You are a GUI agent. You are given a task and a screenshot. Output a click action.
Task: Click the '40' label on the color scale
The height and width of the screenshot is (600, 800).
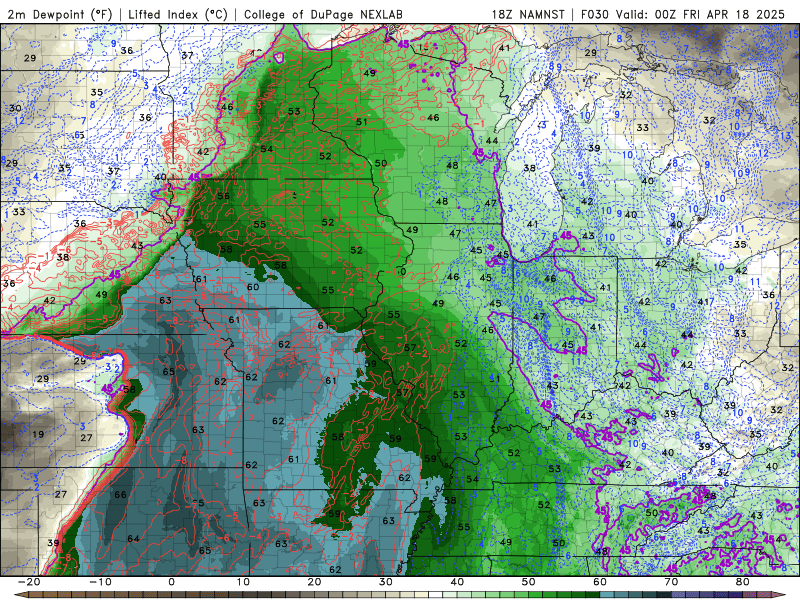[x=457, y=582]
